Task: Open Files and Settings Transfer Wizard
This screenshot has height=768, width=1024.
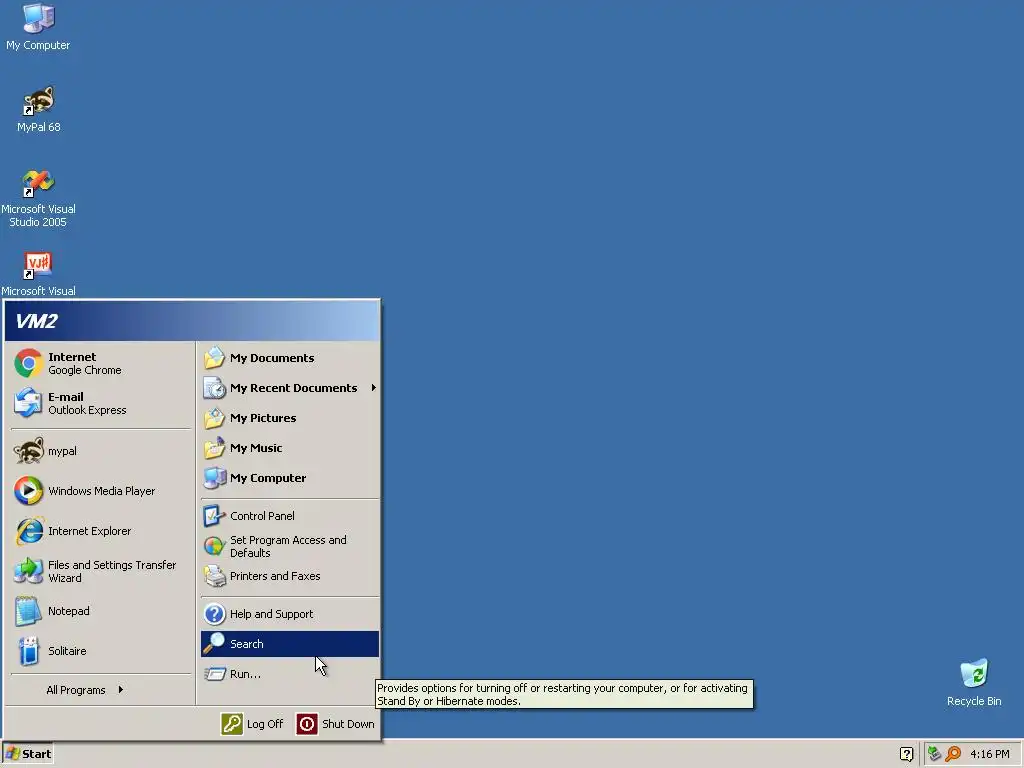Action: pyautogui.click(x=101, y=571)
